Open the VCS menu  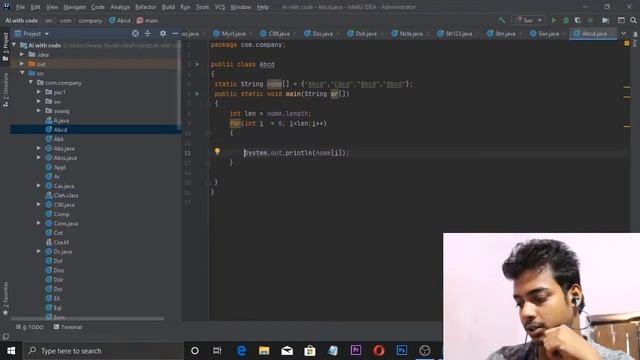click(x=220, y=7)
